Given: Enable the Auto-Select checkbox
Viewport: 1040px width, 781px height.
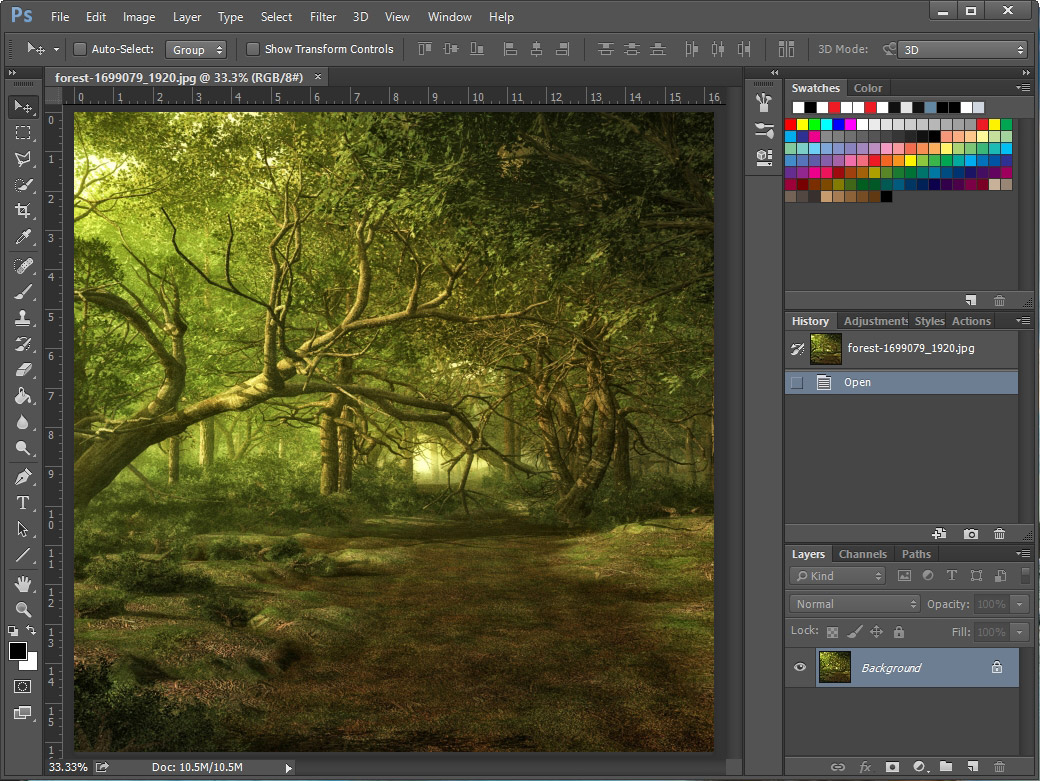Looking at the screenshot, I should pyautogui.click(x=80, y=49).
